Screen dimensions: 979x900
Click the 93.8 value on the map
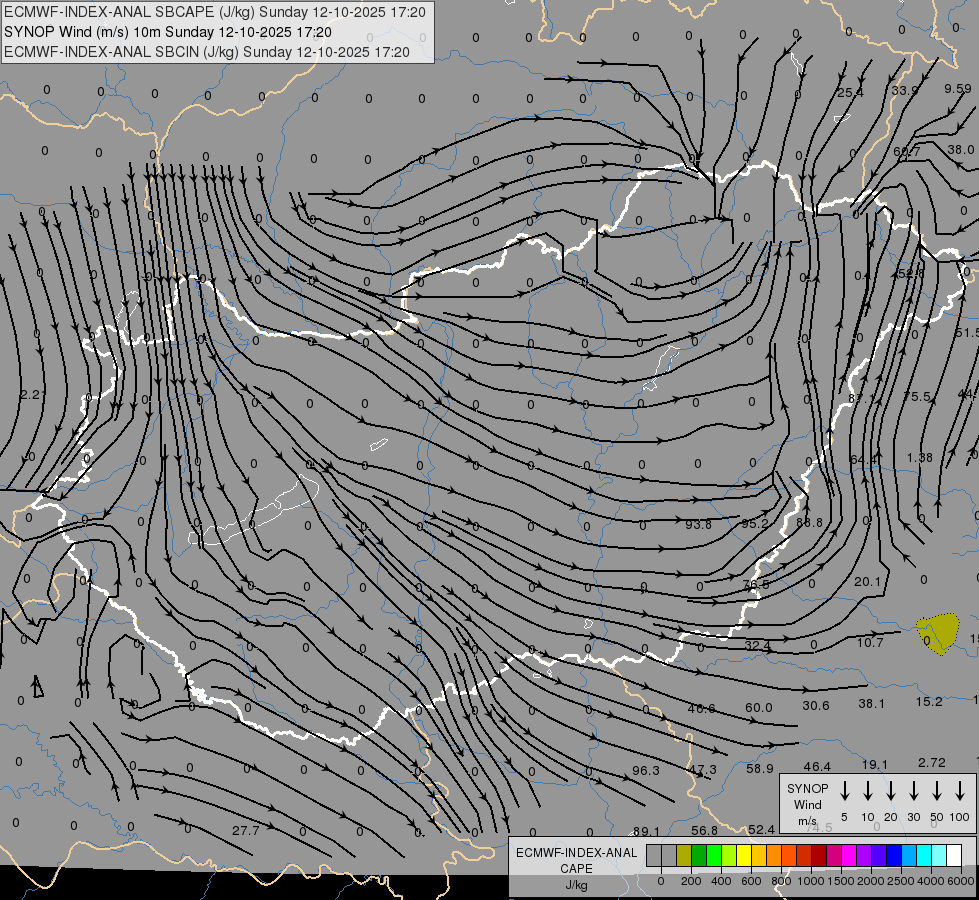698,525
